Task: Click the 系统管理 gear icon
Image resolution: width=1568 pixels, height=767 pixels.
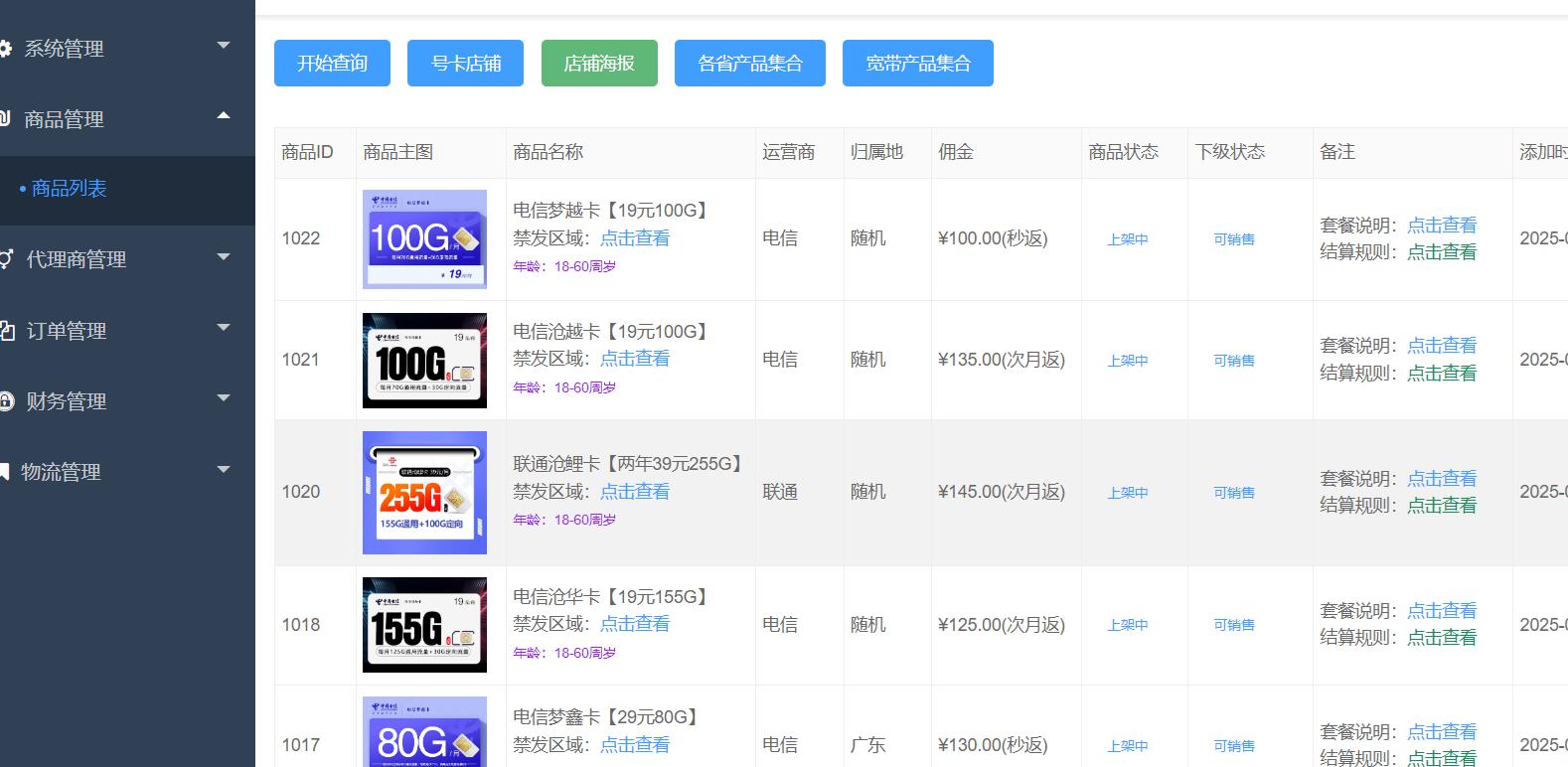Action: [6, 48]
